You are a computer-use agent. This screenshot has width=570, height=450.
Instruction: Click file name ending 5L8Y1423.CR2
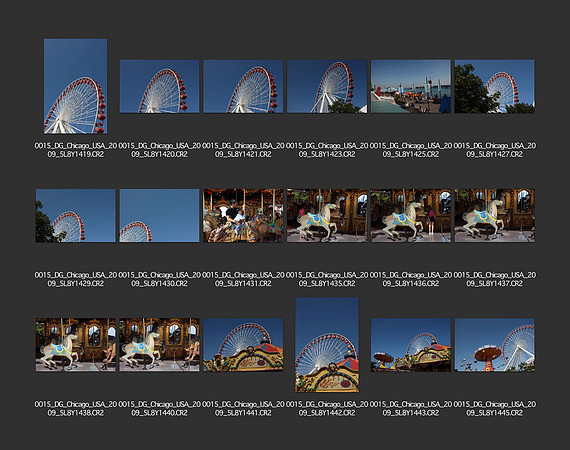tap(327, 150)
